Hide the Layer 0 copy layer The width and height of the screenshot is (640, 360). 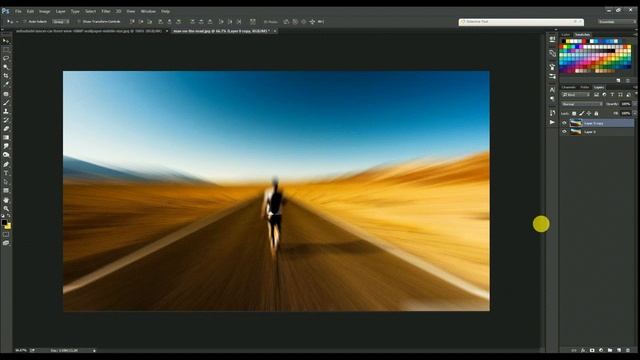tap(564, 123)
